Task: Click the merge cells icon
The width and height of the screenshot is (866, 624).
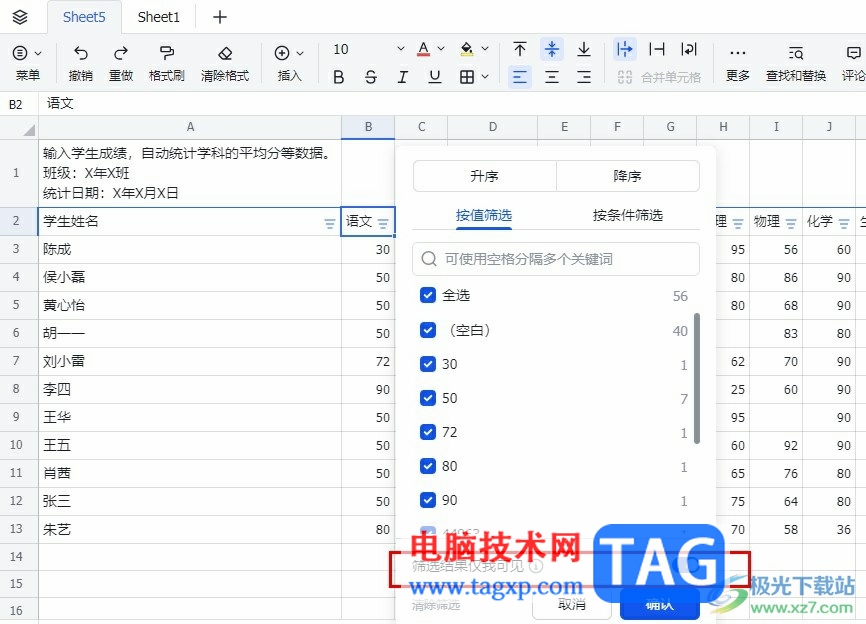Action: 625,77
